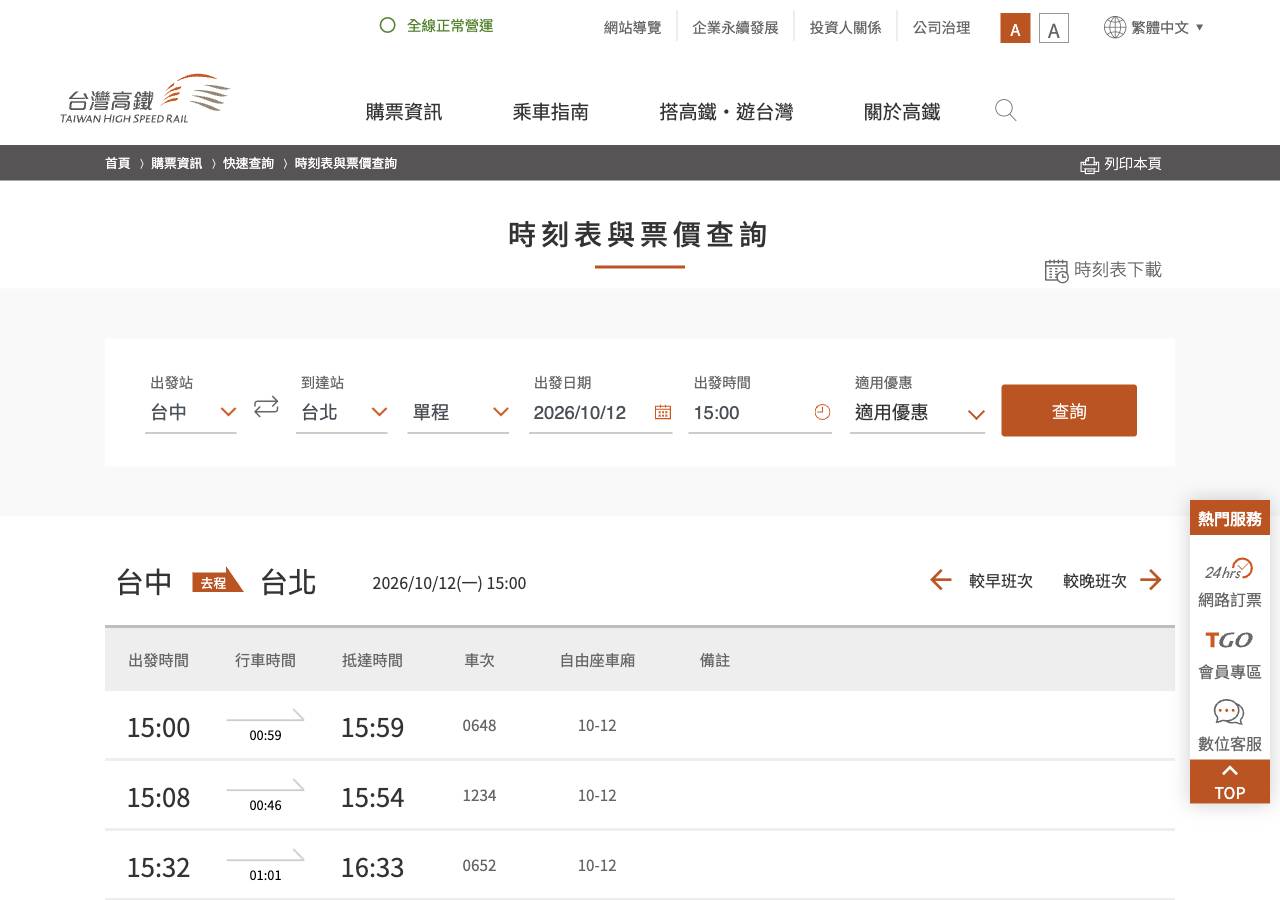The width and height of the screenshot is (1280, 900).
Task: Expand the 出發站 台中 dropdown
Action: click(191, 412)
